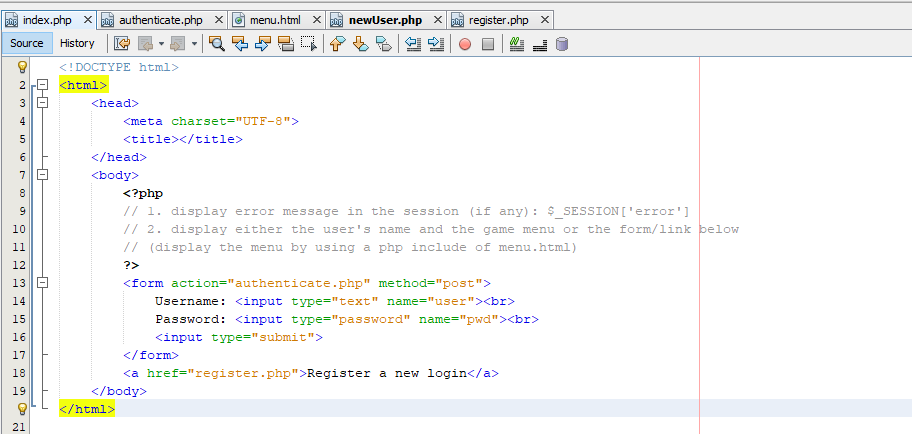Click the Uncomment lines icon

[x=540, y=44]
